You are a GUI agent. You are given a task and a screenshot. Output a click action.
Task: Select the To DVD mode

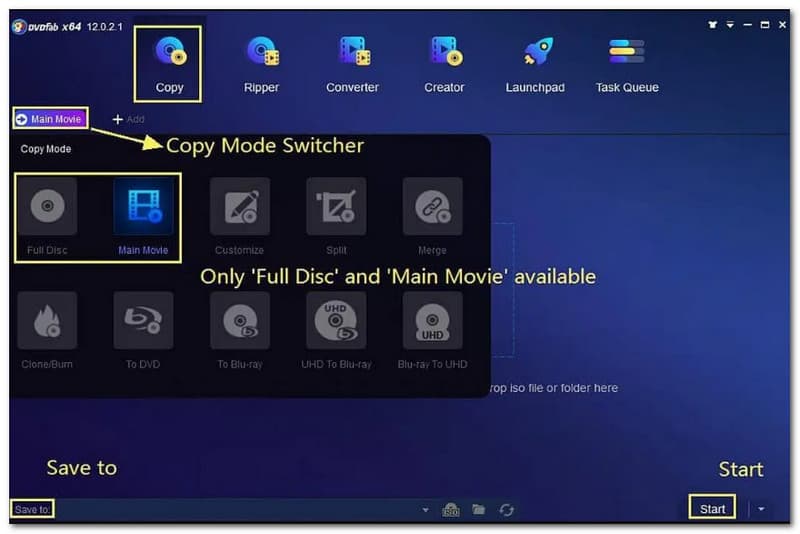point(143,330)
